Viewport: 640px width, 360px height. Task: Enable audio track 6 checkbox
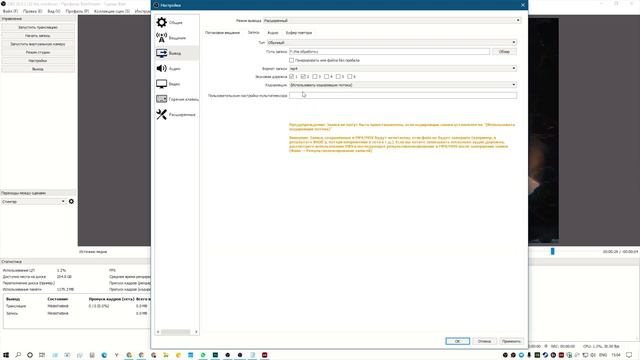pos(349,76)
